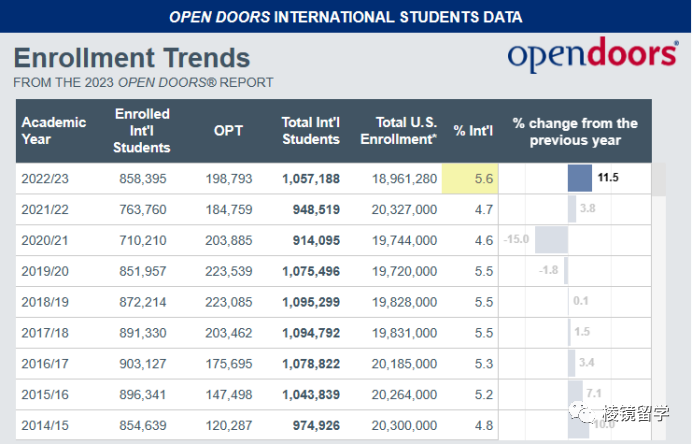Click OPT value 203,885
Screen dimensions: 692x444
tap(229, 241)
